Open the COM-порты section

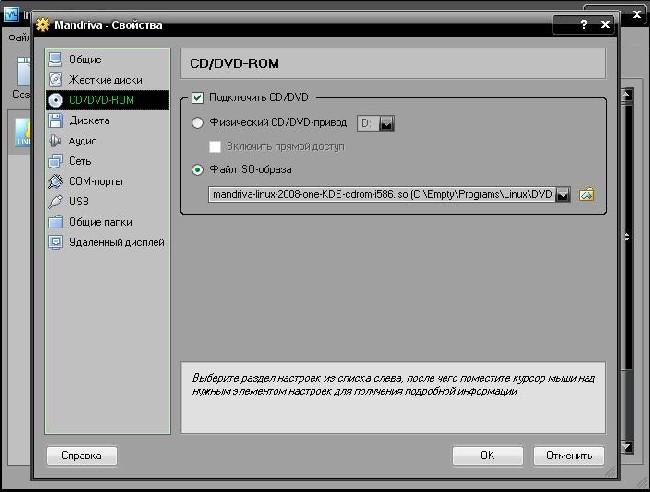(x=107, y=181)
